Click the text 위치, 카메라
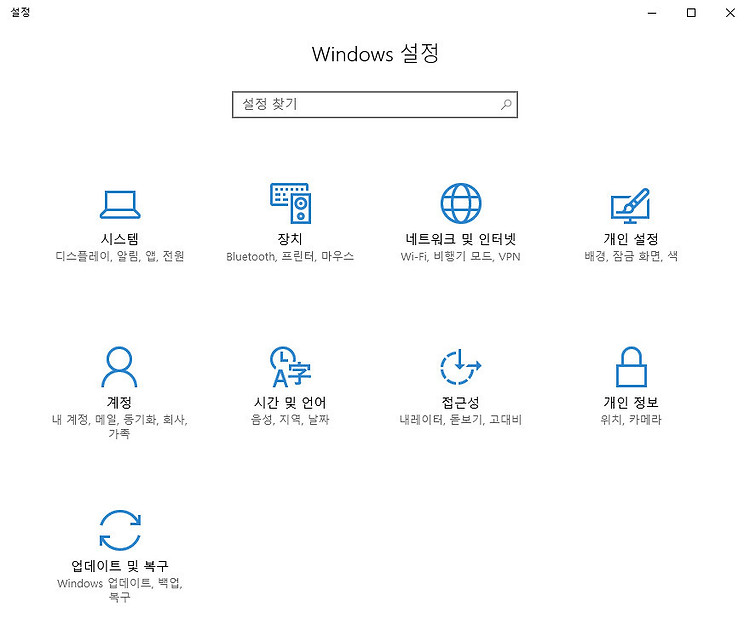The height and width of the screenshot is (624, 750). tap(631, 420)
